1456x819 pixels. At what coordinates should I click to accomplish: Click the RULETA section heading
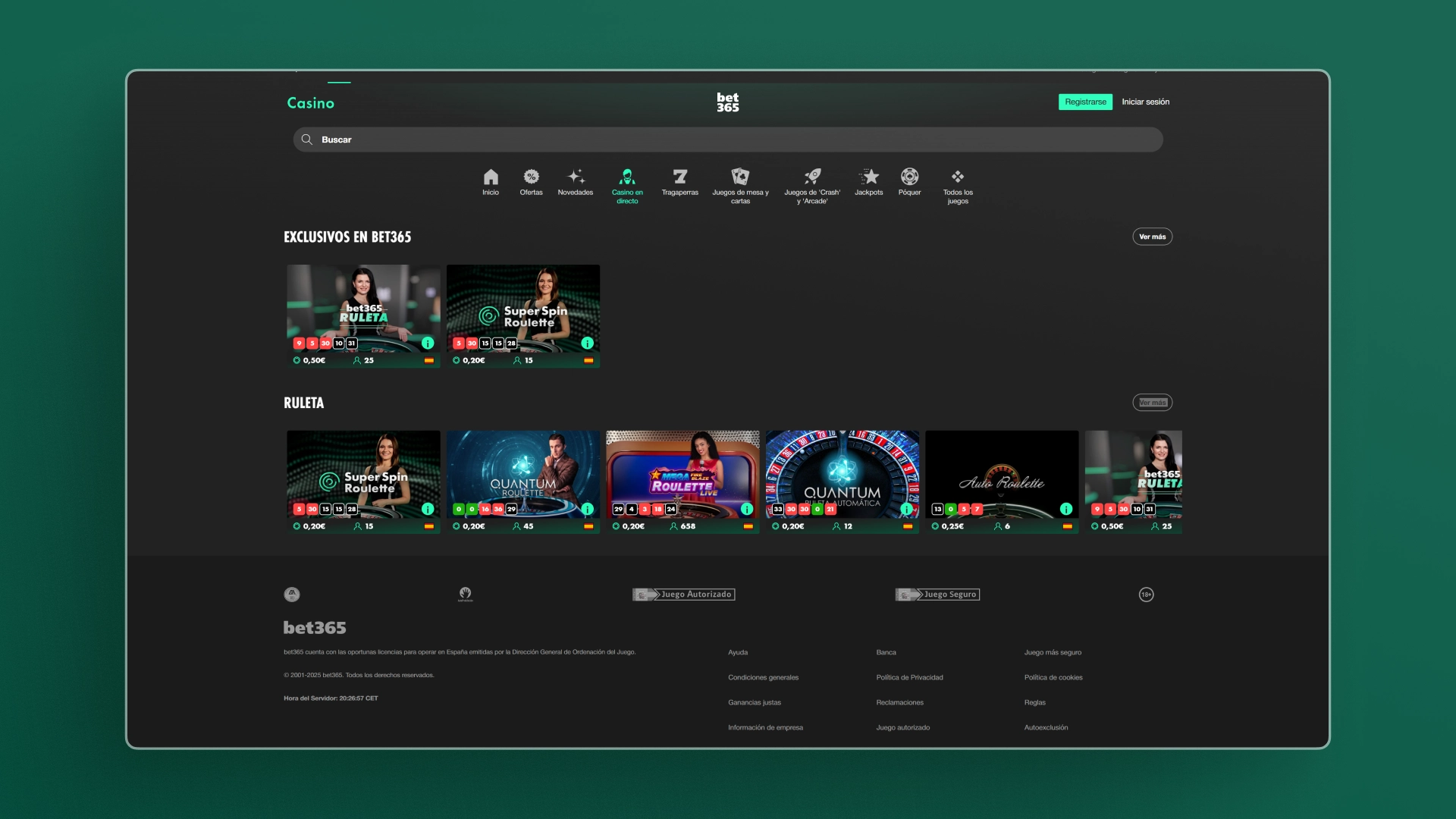click(303, 403)
